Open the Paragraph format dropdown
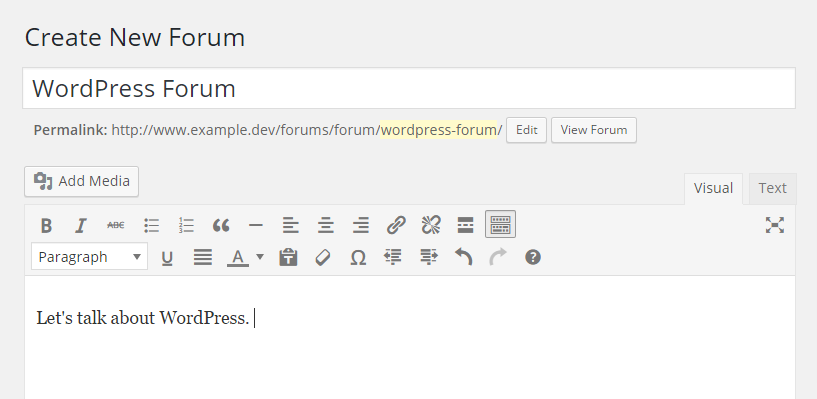 89,257
